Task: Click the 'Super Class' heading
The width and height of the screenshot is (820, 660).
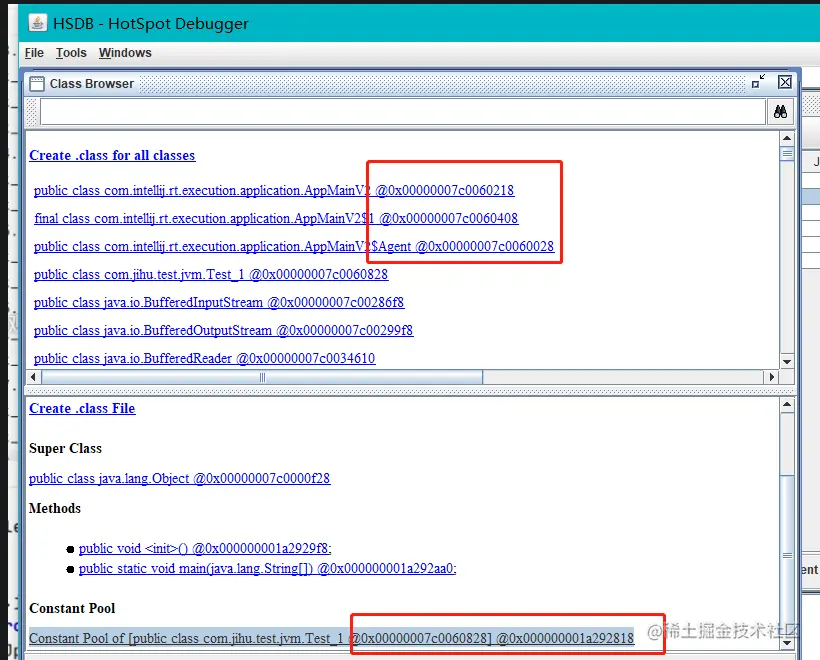Action: (65, 449)
